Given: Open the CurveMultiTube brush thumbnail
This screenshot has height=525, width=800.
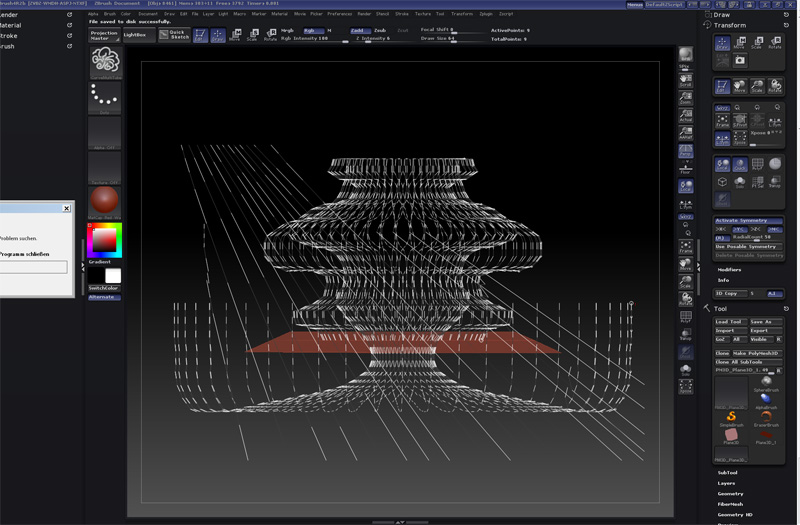Looking at the screenshot, I should click(x=106, y=63).
